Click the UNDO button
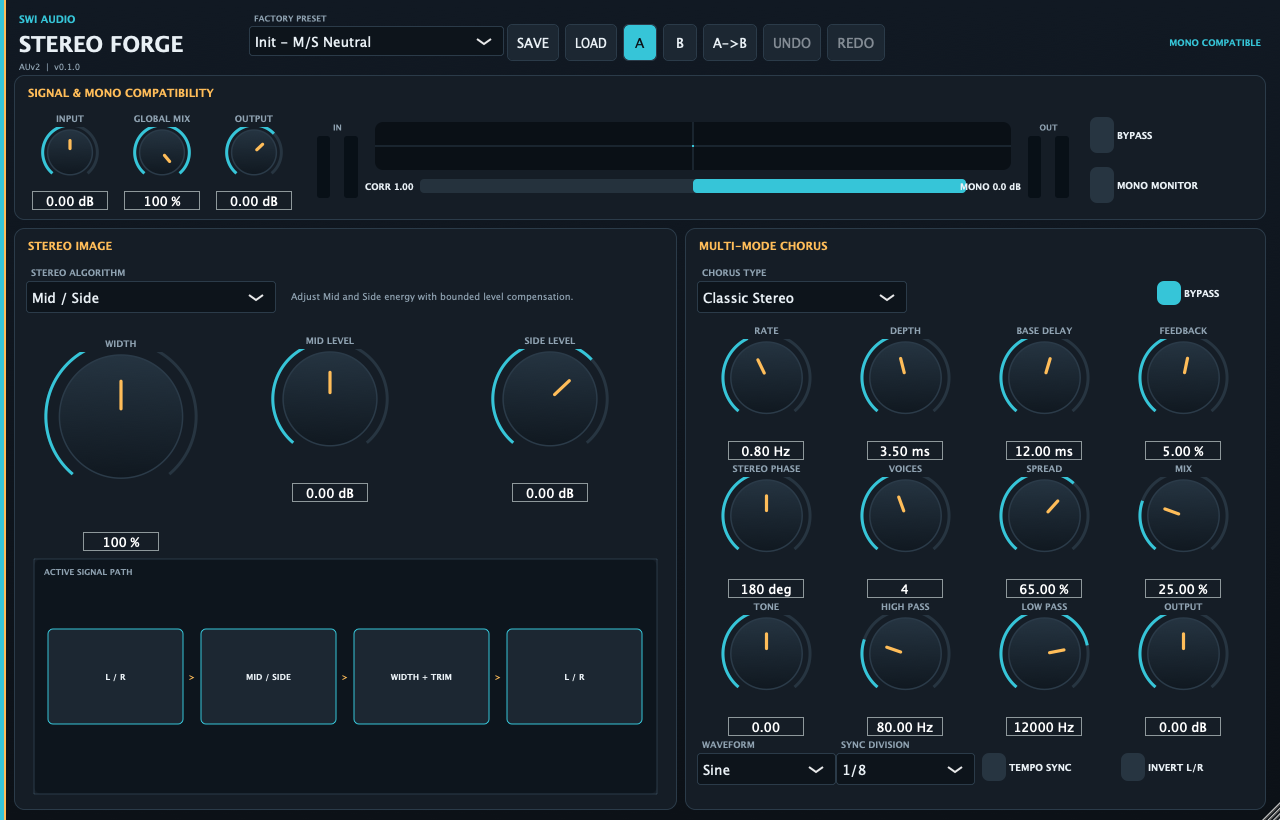 [792, 43]
